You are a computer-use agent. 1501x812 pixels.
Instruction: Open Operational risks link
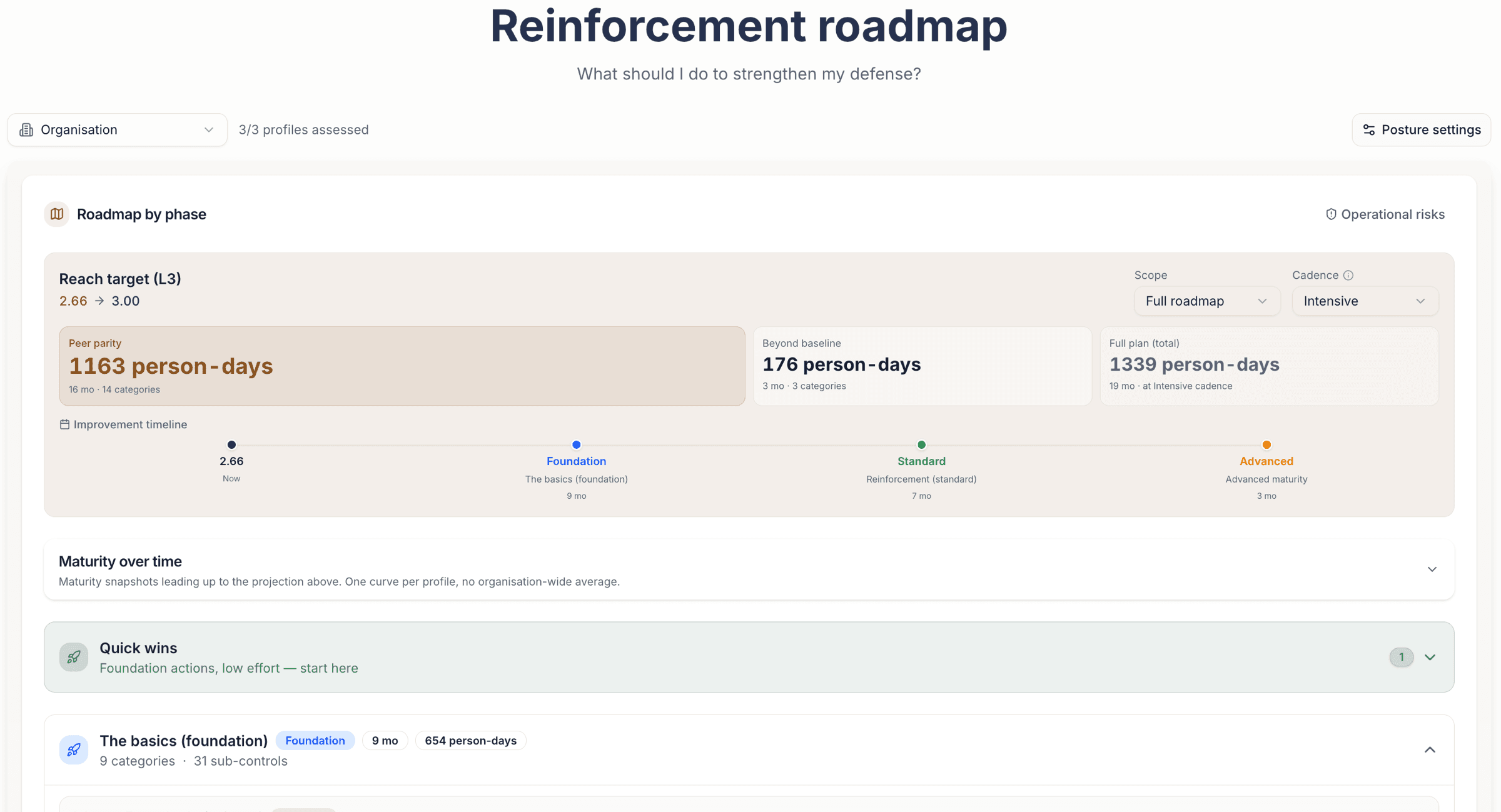1385,214
